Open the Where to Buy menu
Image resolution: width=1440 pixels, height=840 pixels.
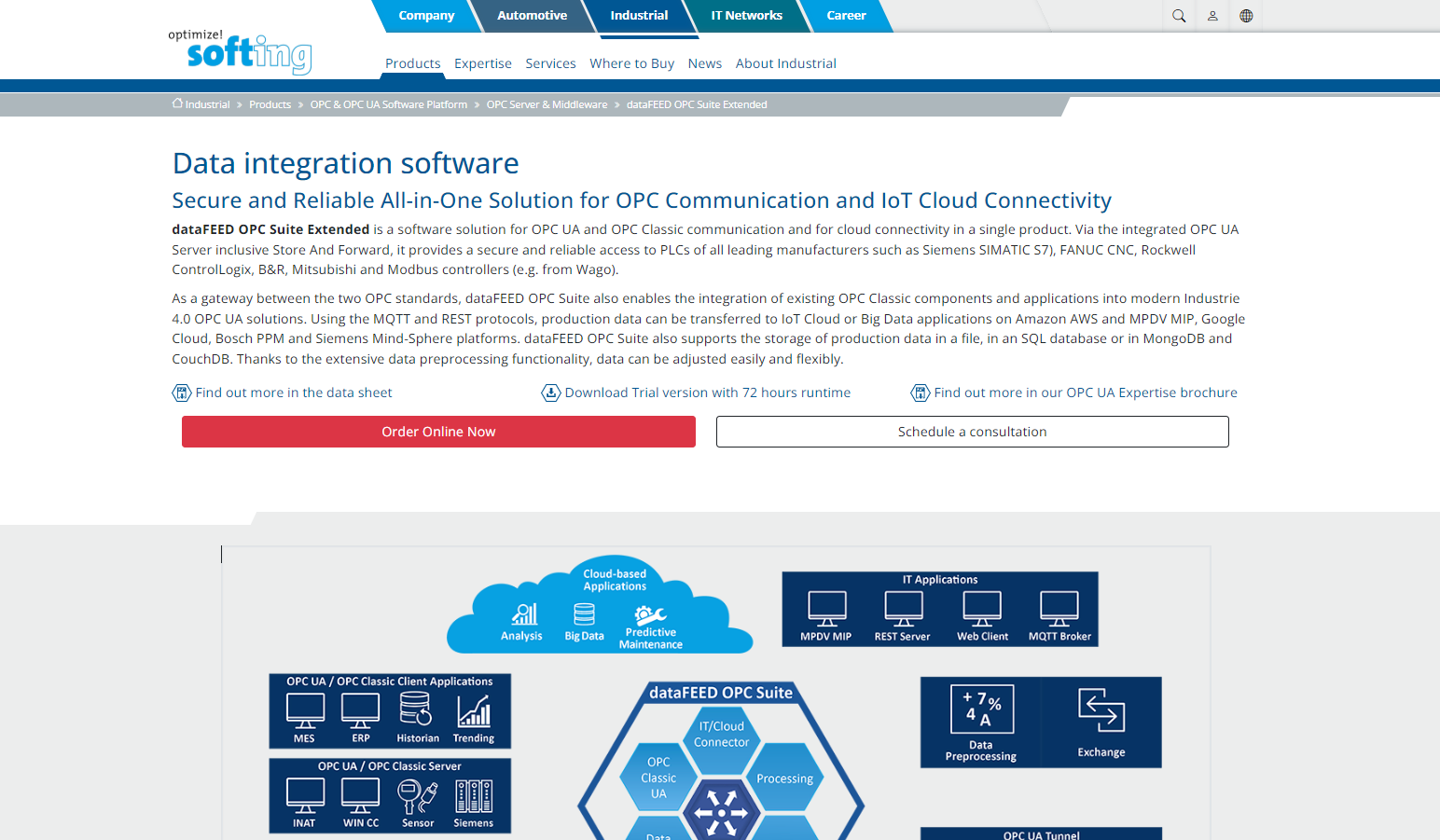coord(631,63)
